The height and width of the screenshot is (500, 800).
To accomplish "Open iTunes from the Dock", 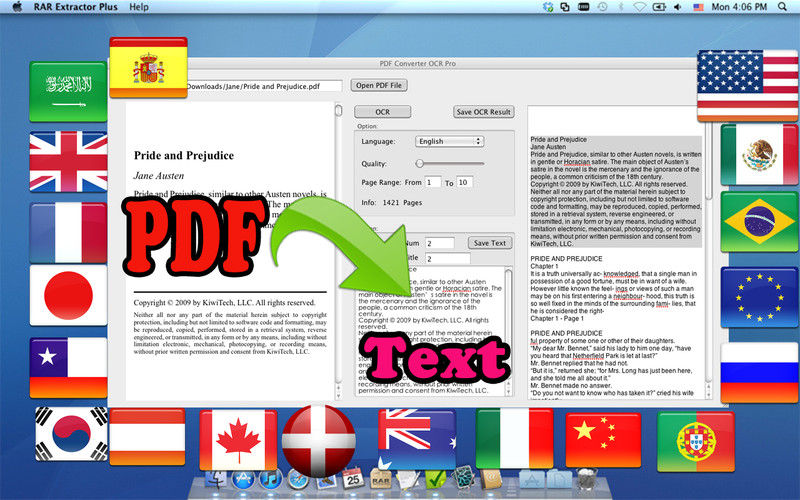I will click(x=270, y=480).
